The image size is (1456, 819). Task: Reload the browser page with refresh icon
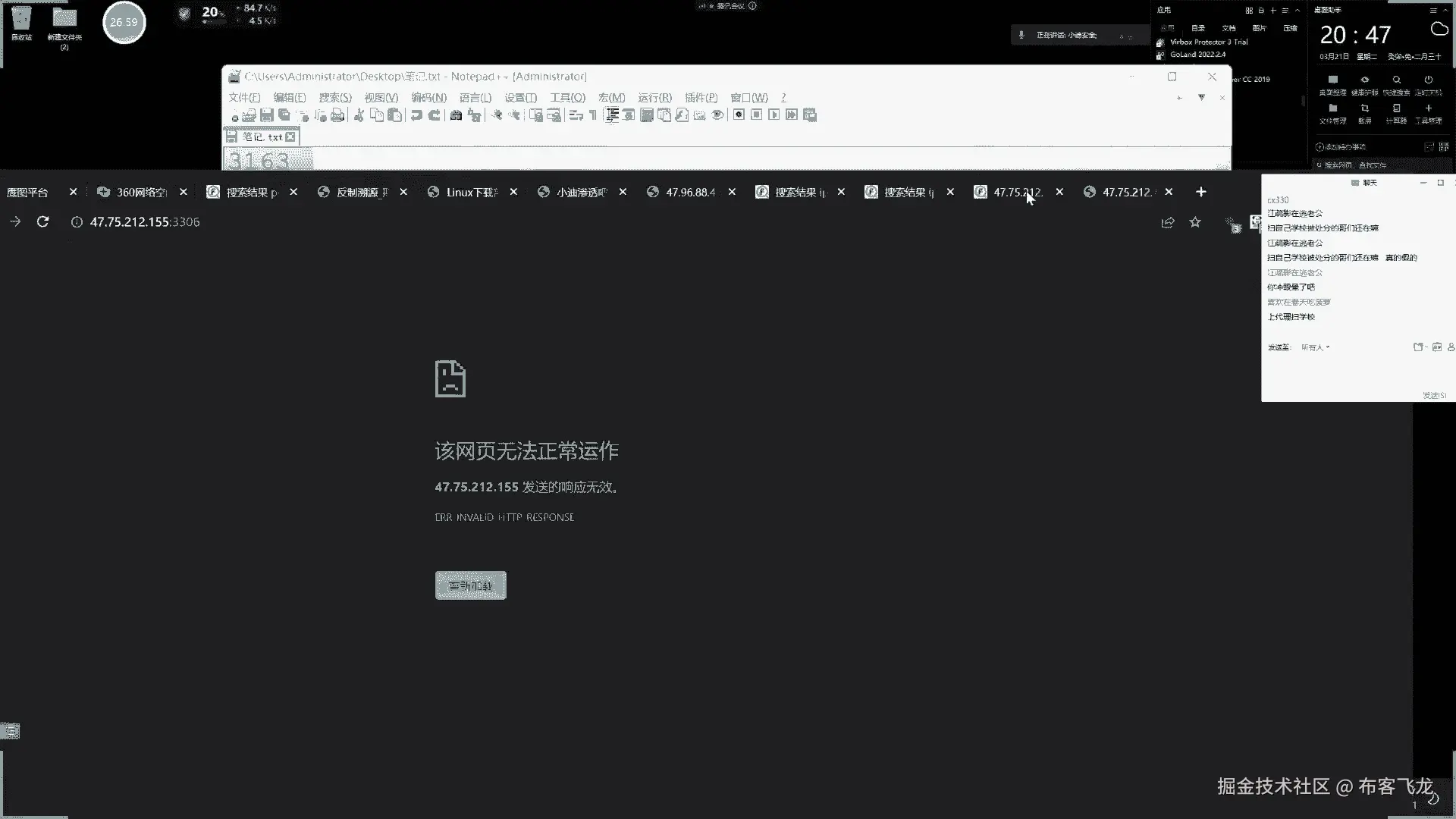point(43,221)
